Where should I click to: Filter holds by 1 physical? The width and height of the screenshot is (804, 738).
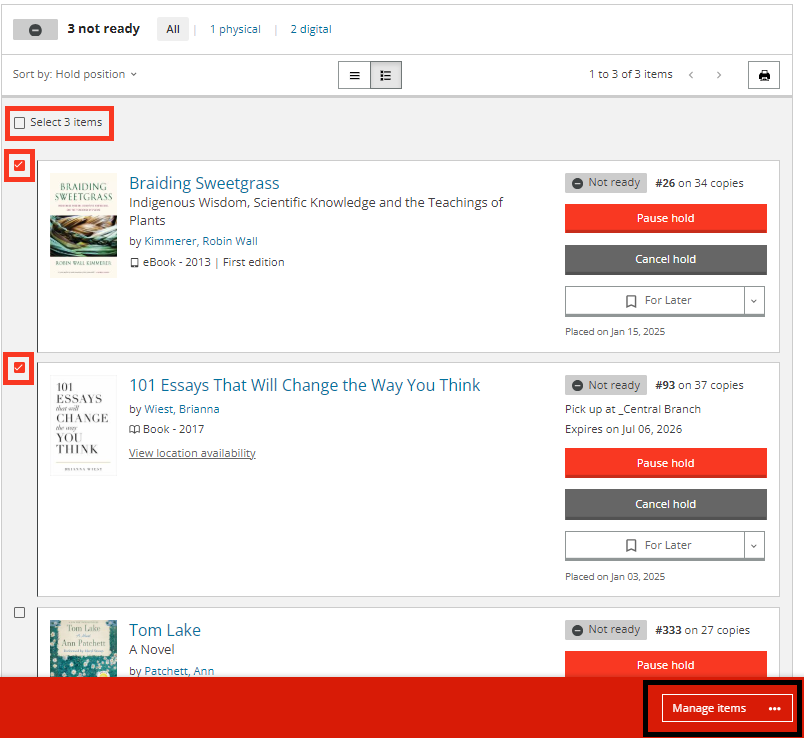coord(235,29)
